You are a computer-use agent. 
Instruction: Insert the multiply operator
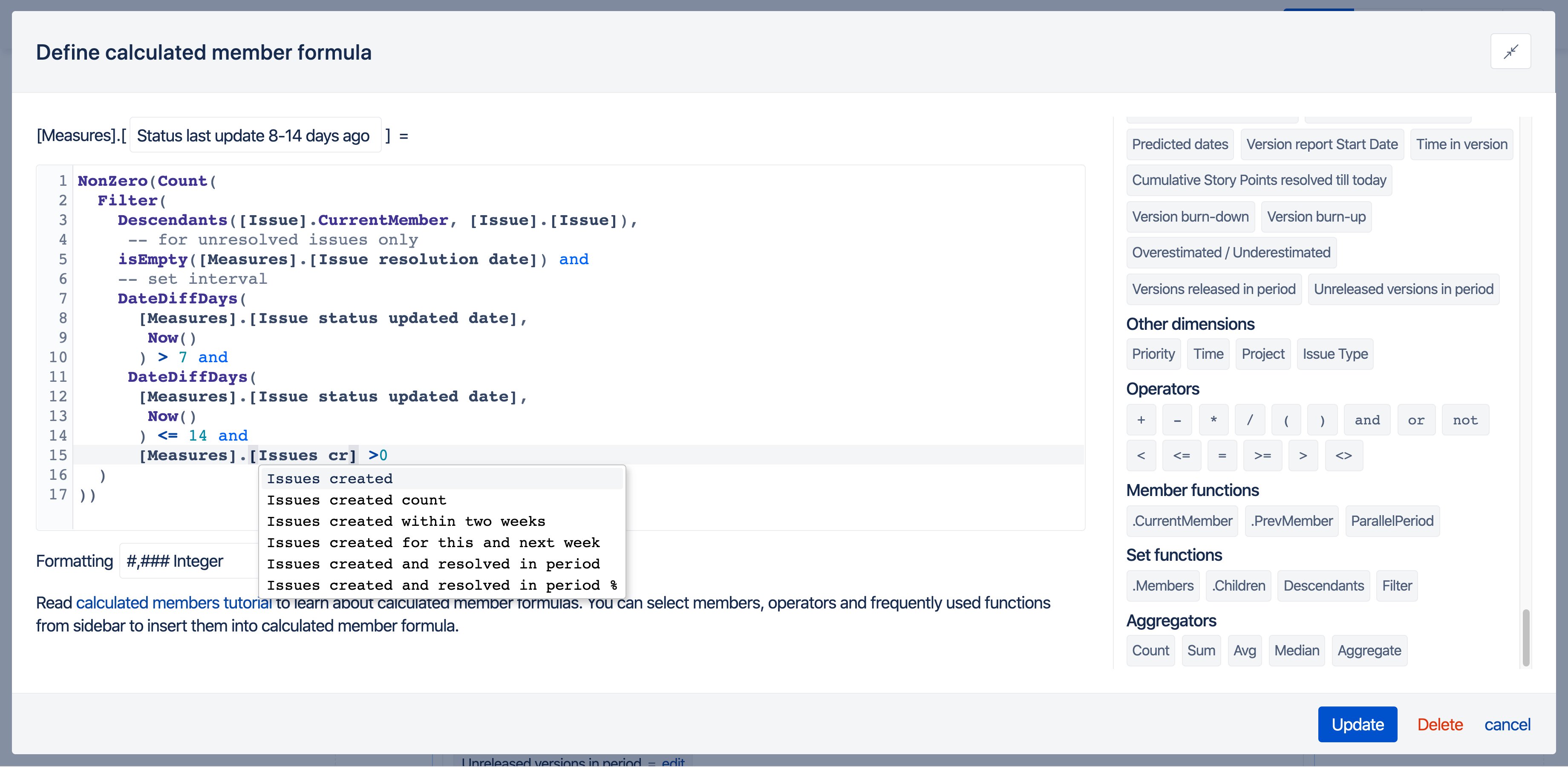coord(1213,420)
